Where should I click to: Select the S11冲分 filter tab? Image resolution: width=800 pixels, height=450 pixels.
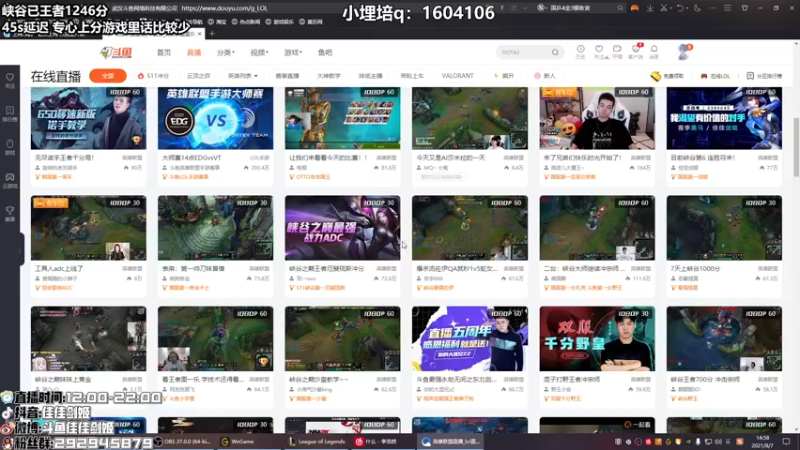point(153,76)
